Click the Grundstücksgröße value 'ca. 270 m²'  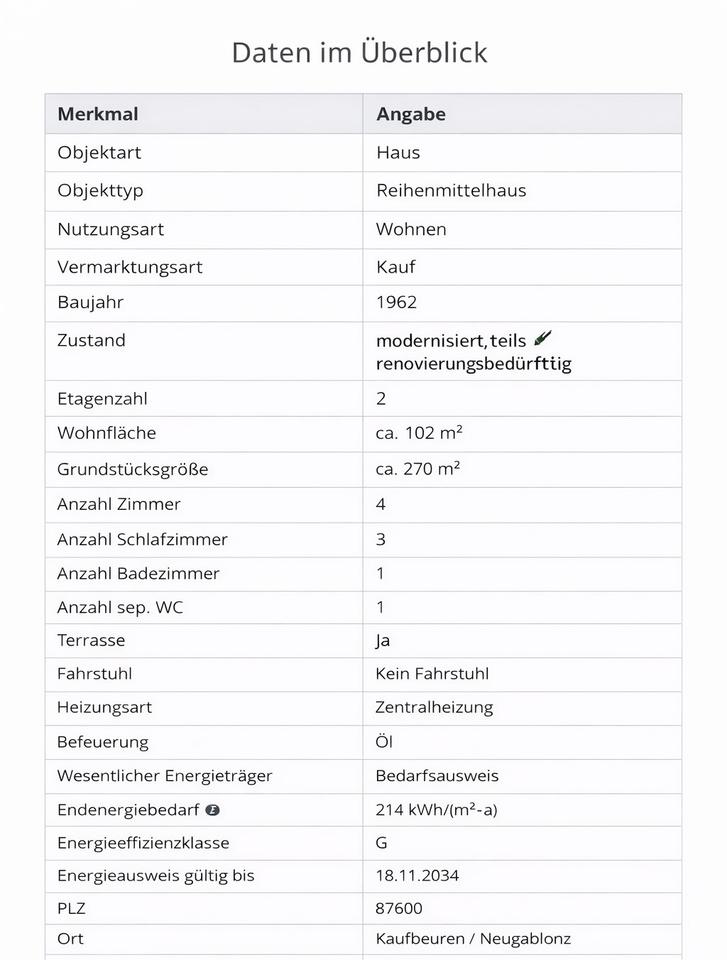pos(418,469)
